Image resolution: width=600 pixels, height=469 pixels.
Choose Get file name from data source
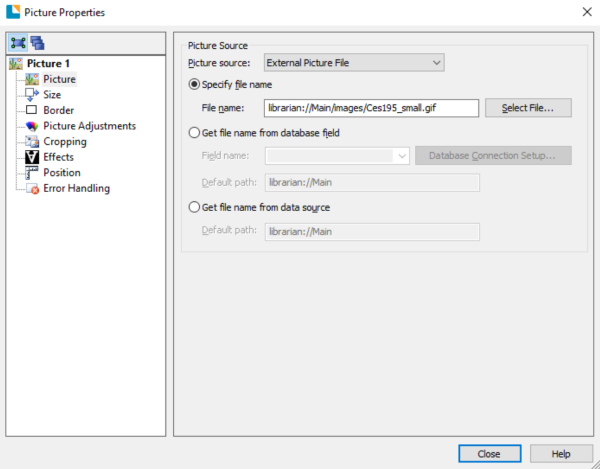tap(194, 207)
